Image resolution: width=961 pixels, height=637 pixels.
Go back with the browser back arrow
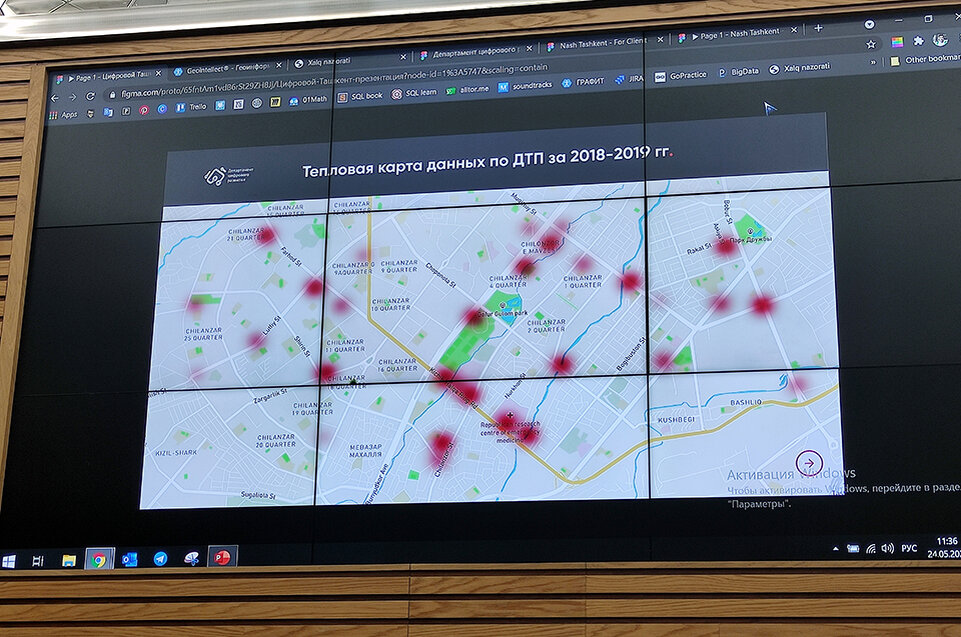click(55, 98)
